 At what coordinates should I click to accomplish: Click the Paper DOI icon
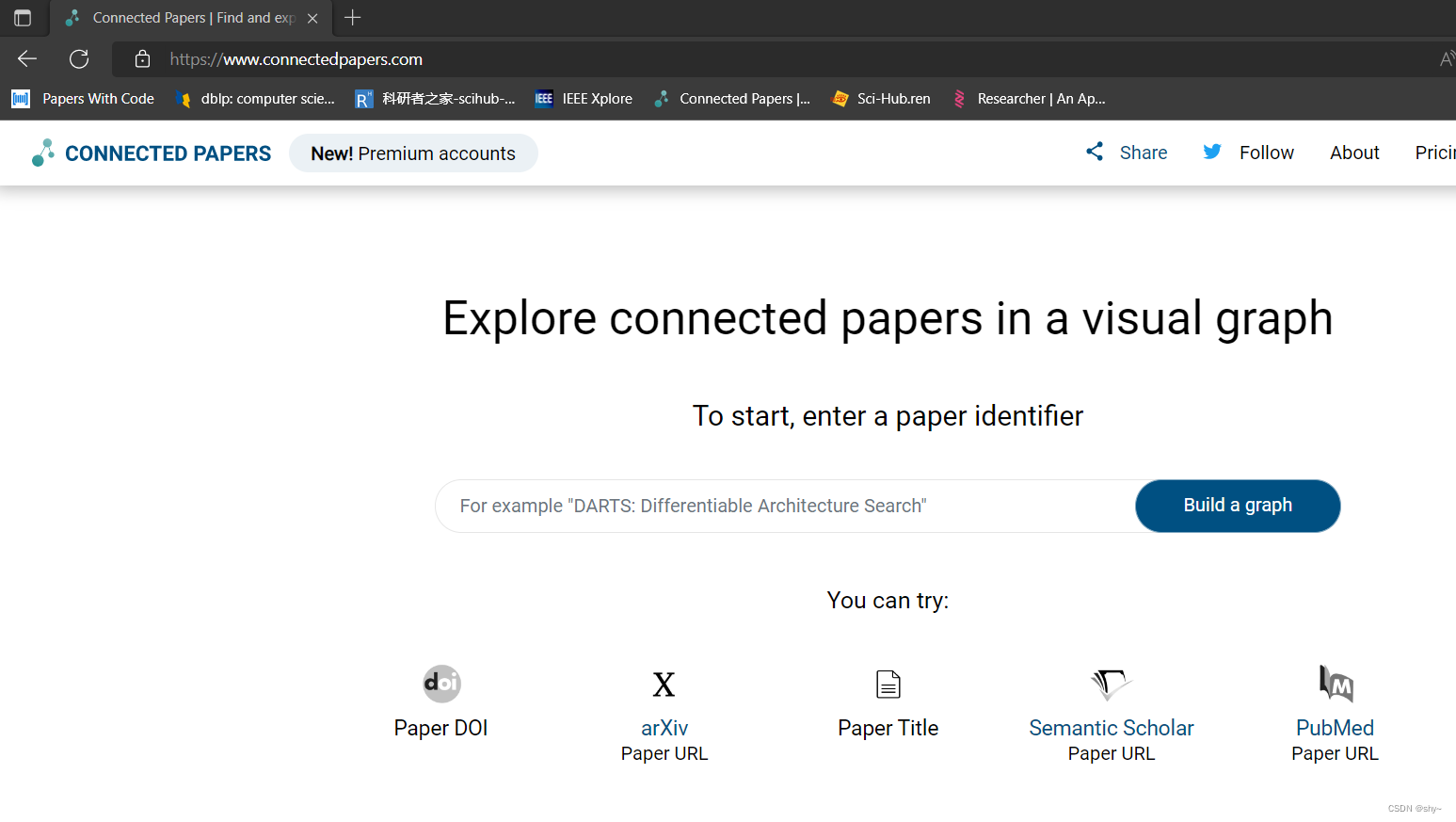tap(441, 684)
